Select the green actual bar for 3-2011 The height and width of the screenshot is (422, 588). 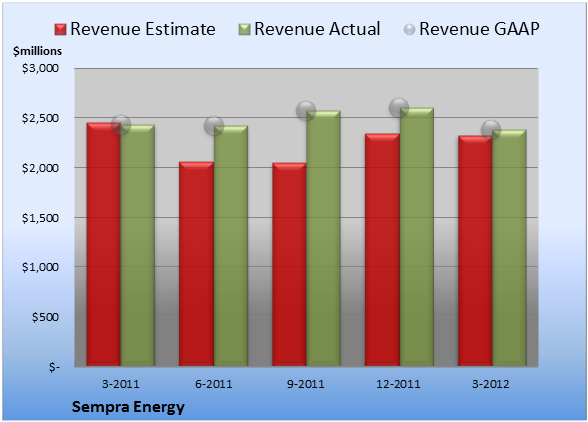click(x=138, y=245)
